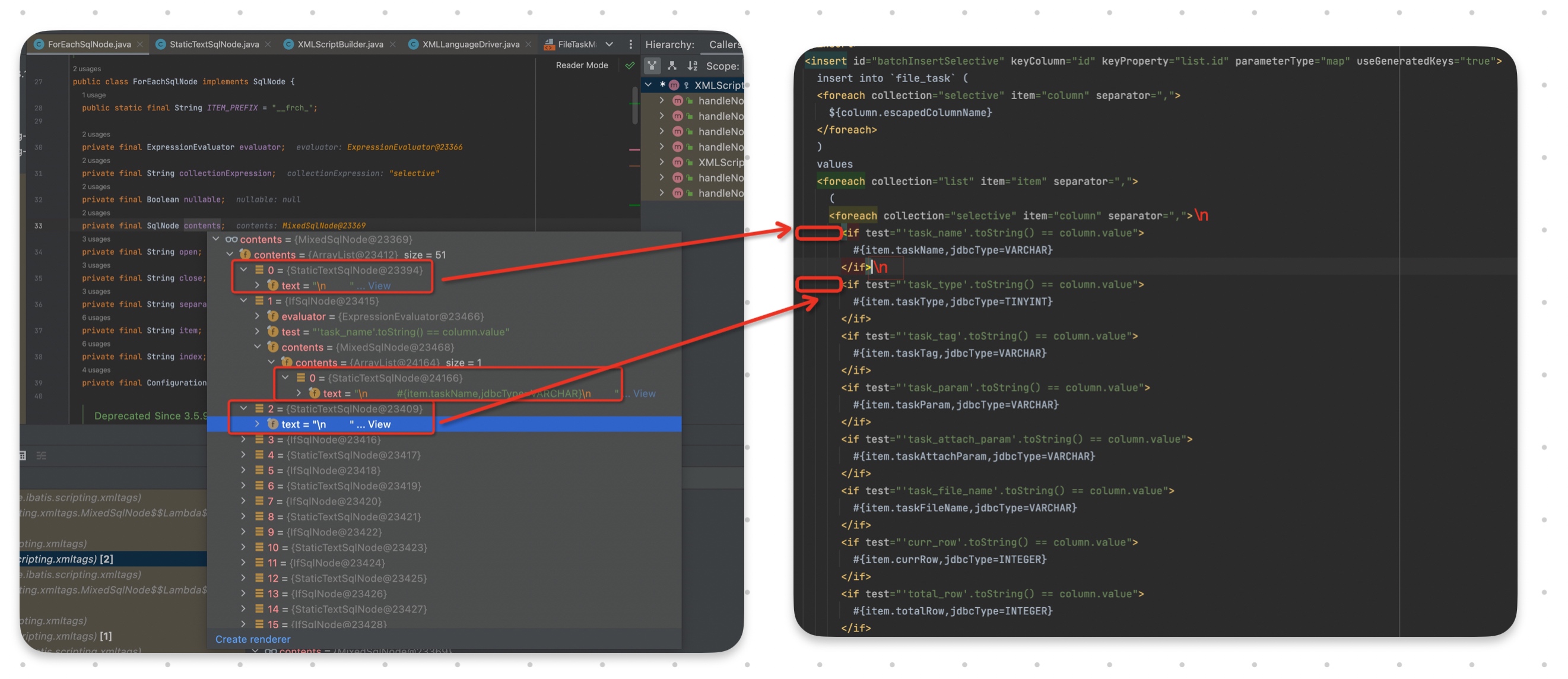Expand element 10 StaticTextSqlNode@23423

(x=243, y=547)
